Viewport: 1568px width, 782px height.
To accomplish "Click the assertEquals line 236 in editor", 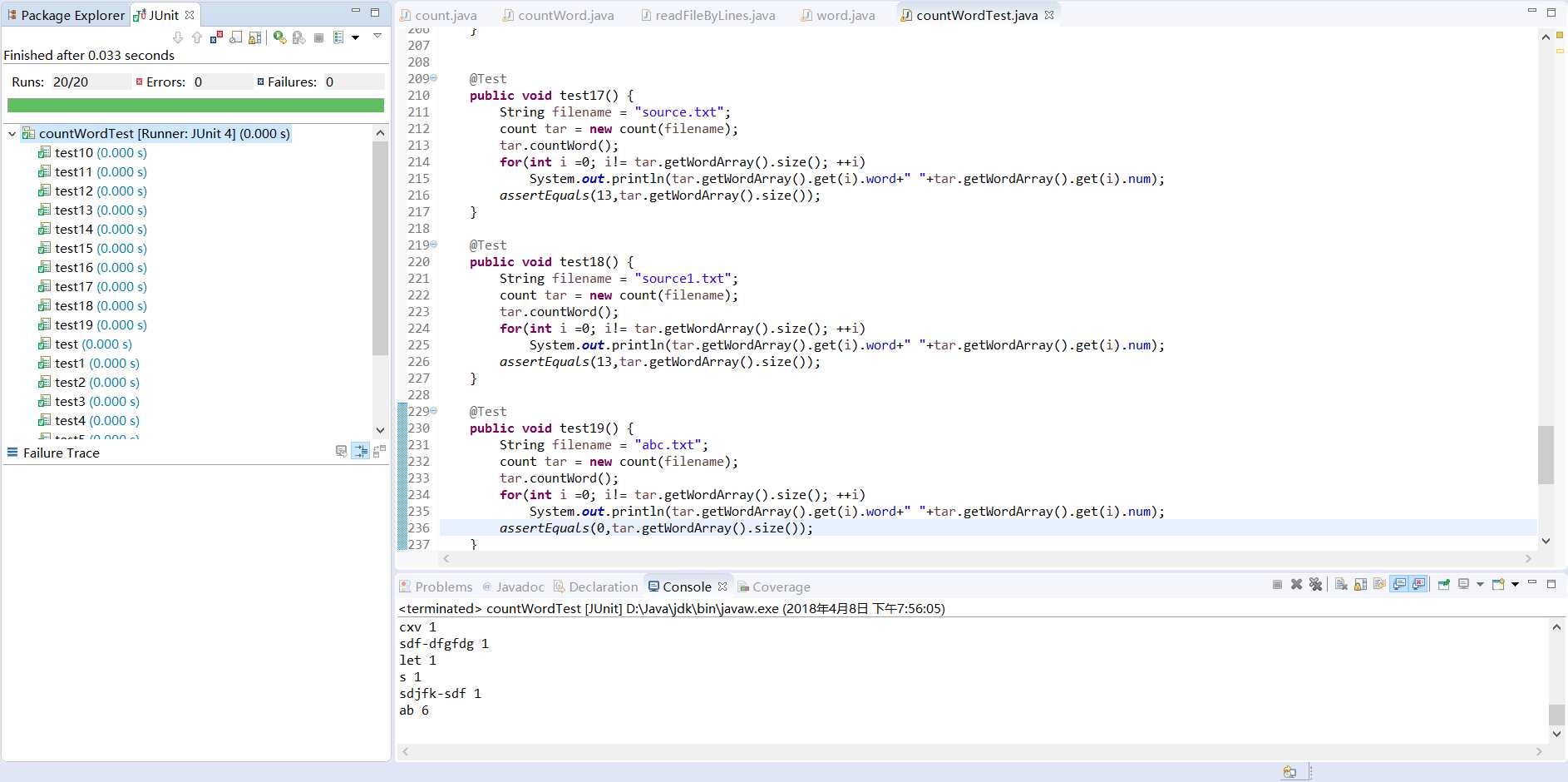I will 656,528.
